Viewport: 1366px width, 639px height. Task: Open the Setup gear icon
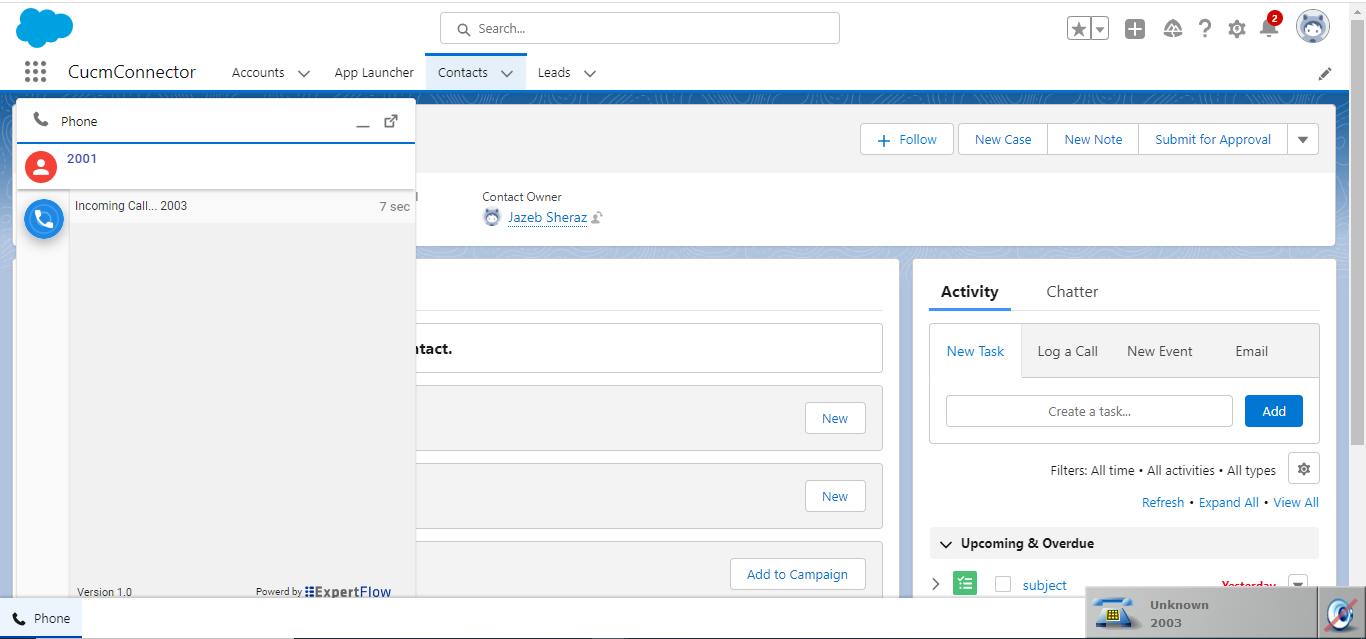point(1237,29)
